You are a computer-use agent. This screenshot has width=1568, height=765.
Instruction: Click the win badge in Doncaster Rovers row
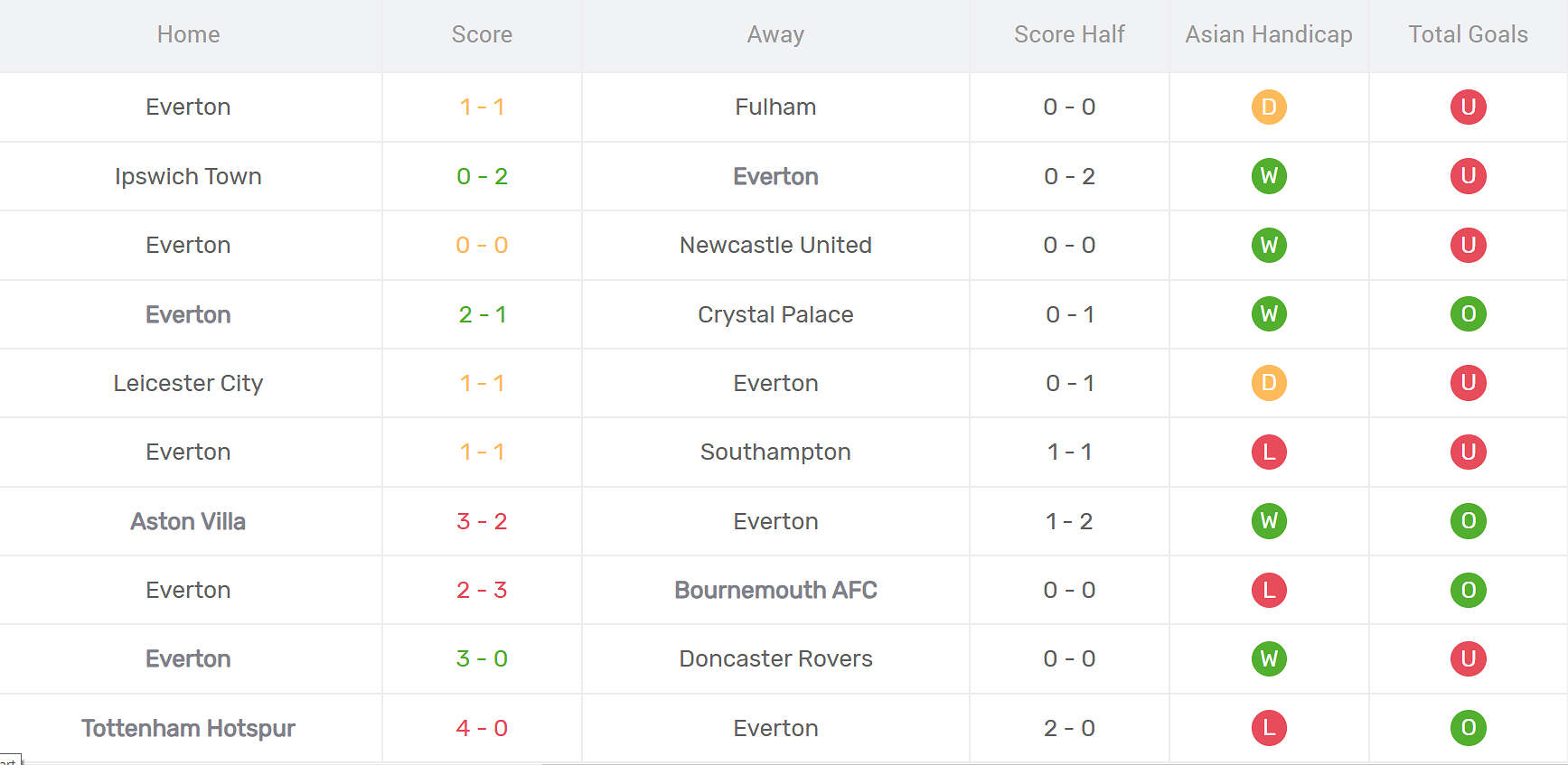click(1269, 658)
